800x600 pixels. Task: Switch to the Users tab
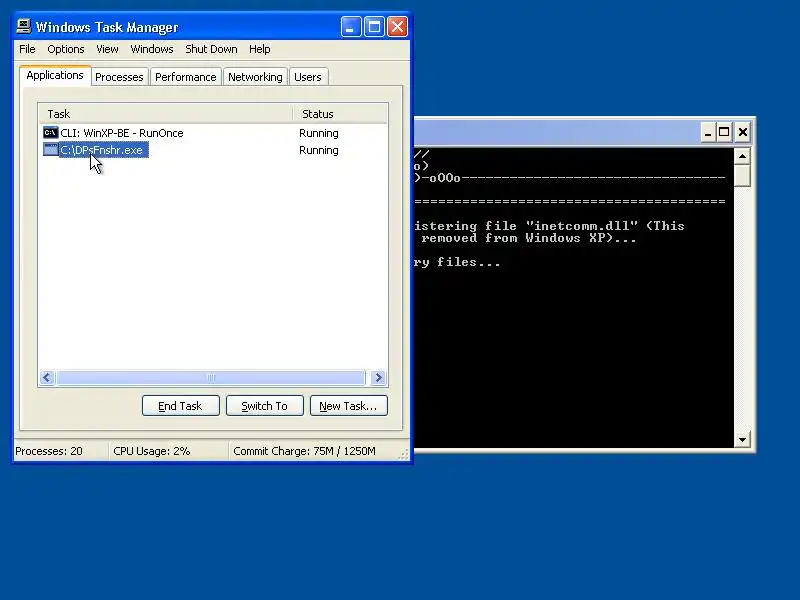coord(308,77)
